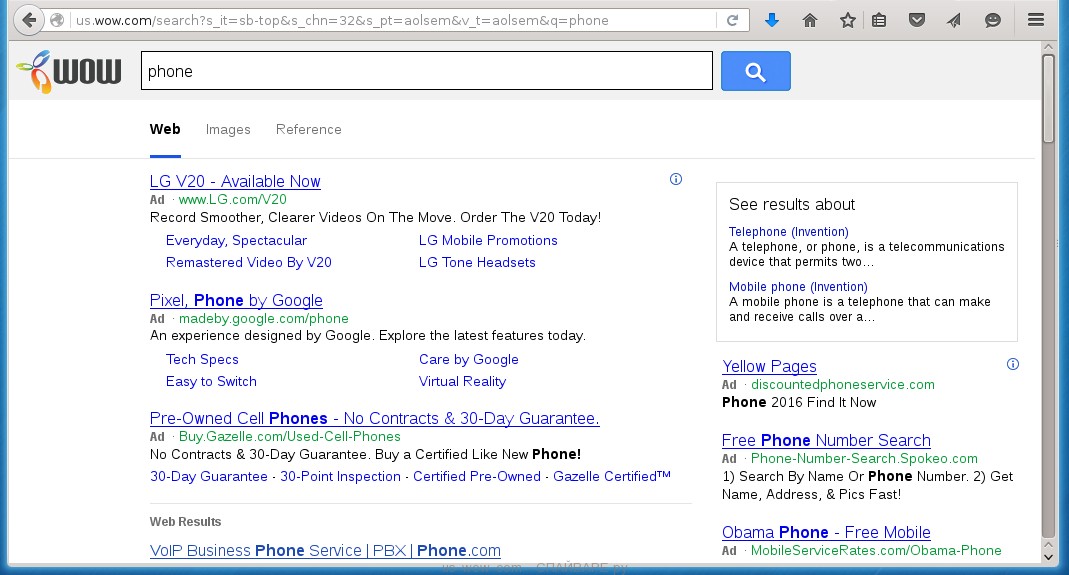Image resolution: width=1069 pixels, height=575 pixels.
Task: Open the Hello chat smiley icon
Action: (x=992, y=20)
